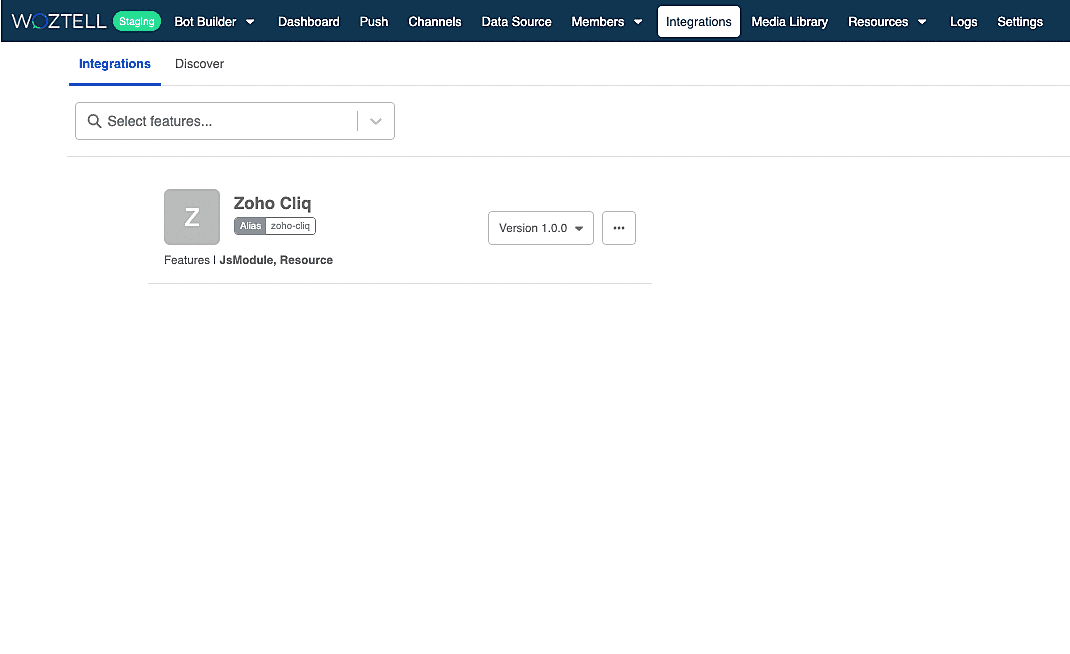The width and height of the screenshot is (1070, 654).
Task: View the Logs page
Action: [x=964, y=22]
